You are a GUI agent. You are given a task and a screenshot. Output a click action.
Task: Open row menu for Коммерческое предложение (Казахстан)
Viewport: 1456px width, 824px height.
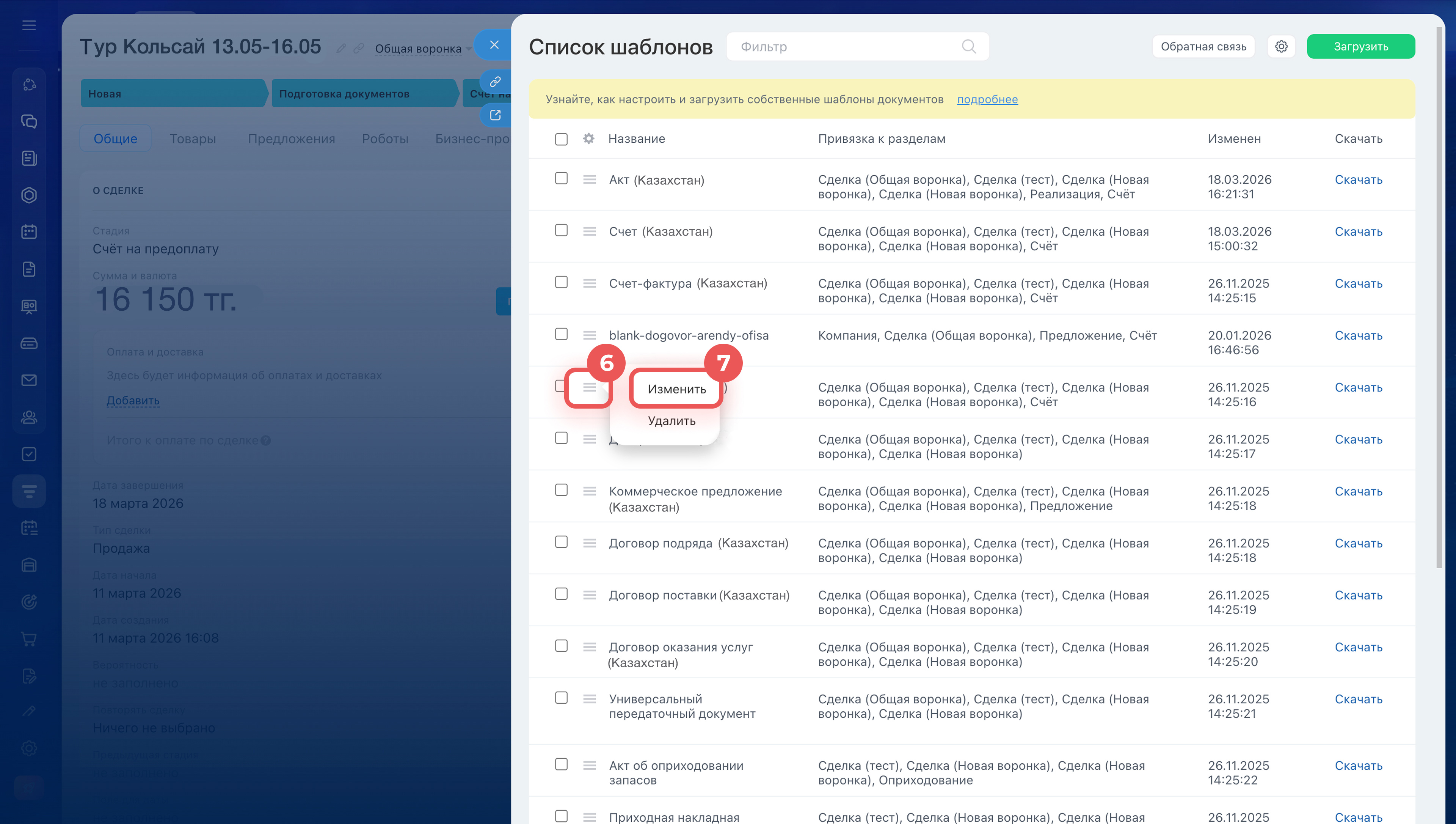[589, 491]
